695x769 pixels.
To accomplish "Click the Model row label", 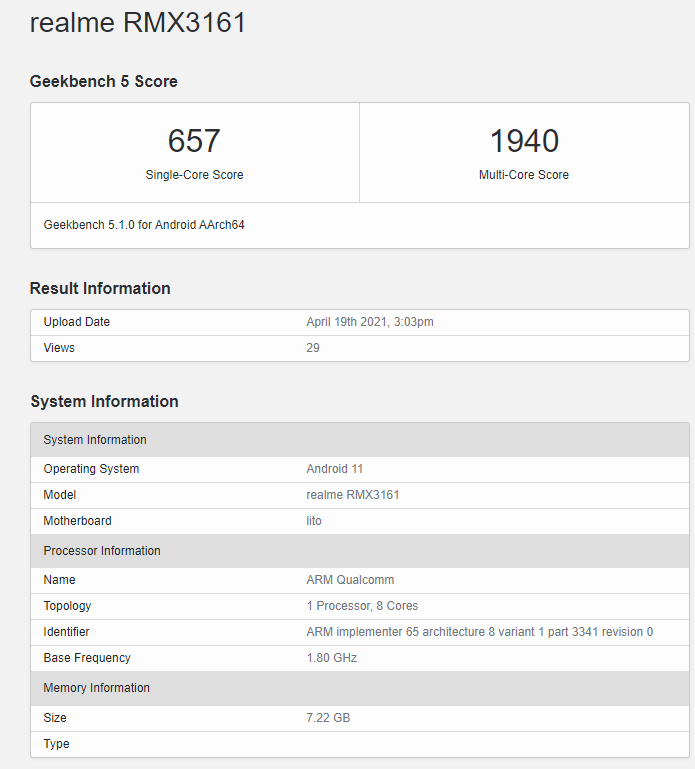I will point(59,495).
